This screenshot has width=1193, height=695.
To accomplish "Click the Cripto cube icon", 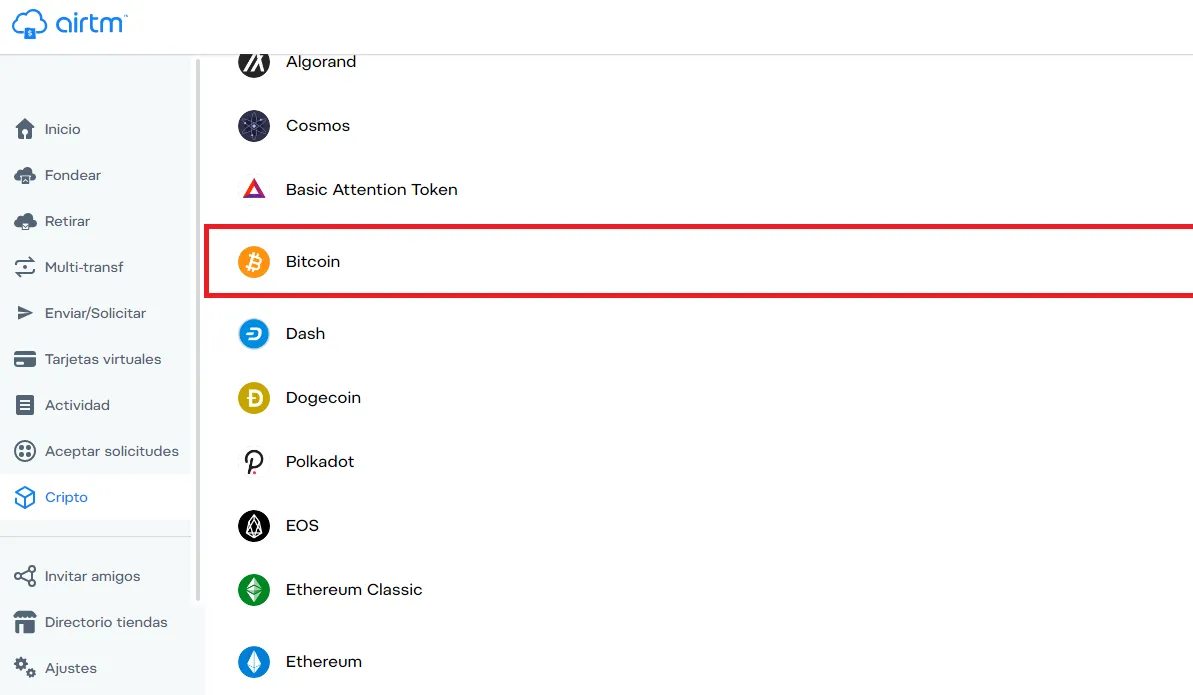I will [24, 497].
